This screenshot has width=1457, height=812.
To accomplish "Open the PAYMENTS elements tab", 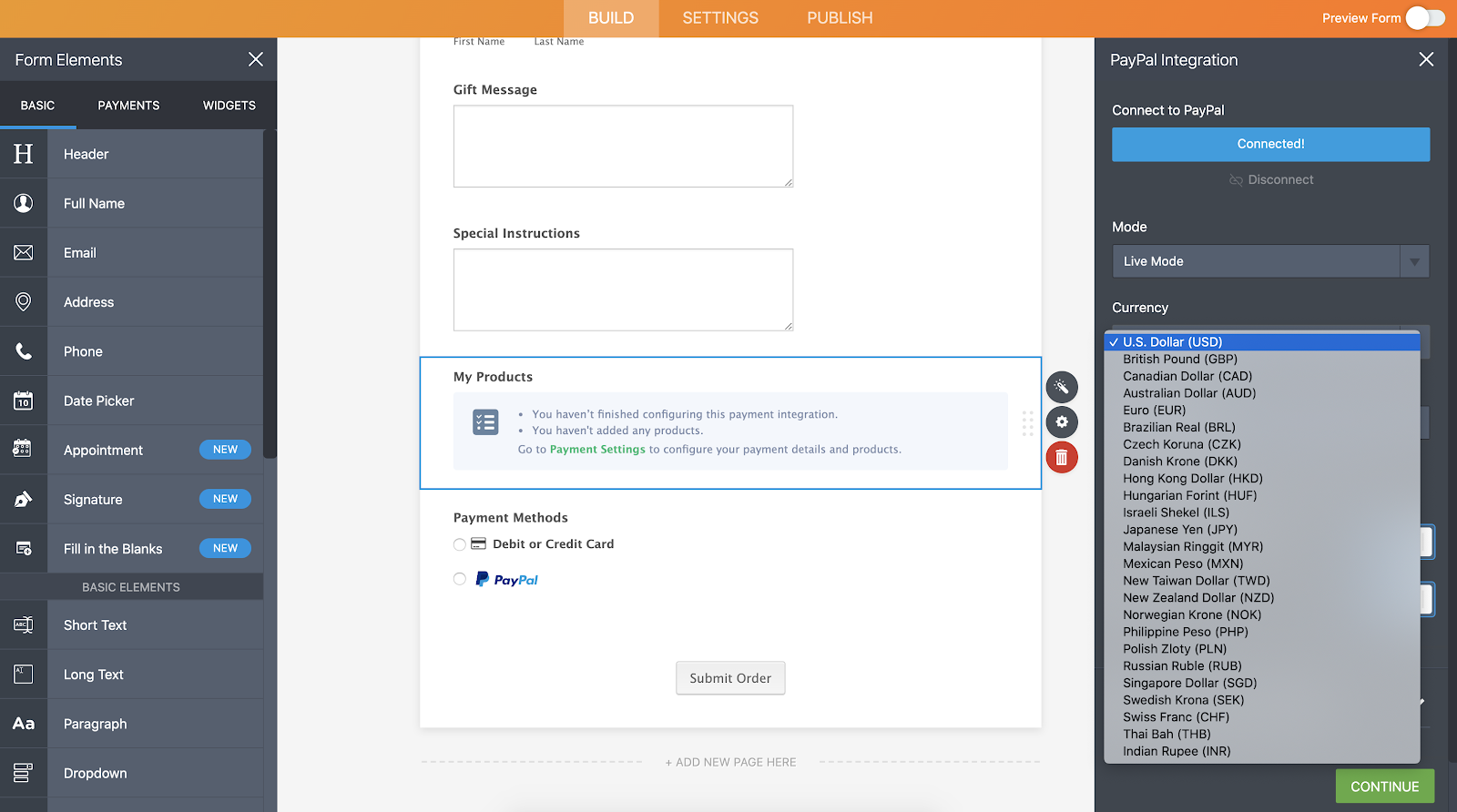I will click(128, 106).
